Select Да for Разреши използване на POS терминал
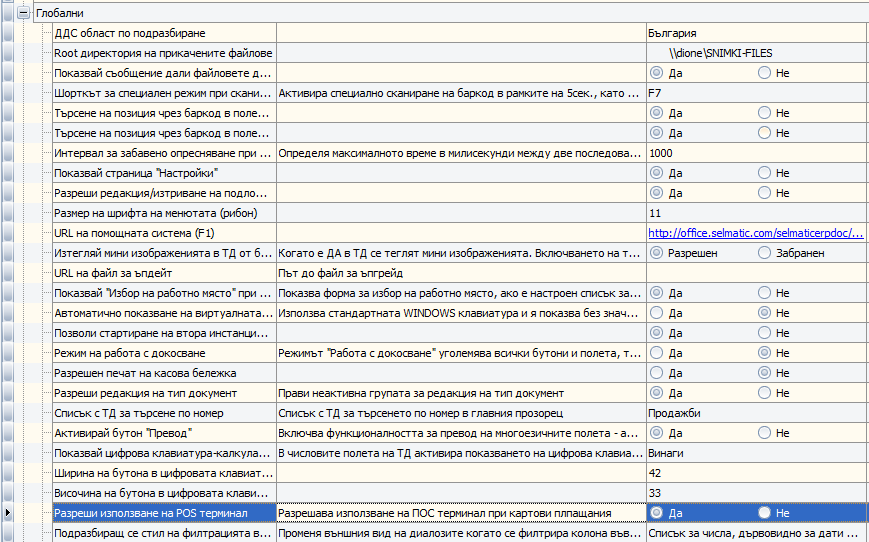The width and height of the screenshot is (869, 542). pyautogui.click(x=656, y=513)
